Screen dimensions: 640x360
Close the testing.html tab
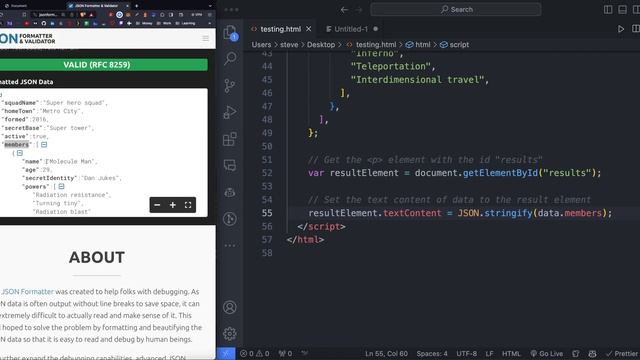pyautogui.click(x=309, y=29)
